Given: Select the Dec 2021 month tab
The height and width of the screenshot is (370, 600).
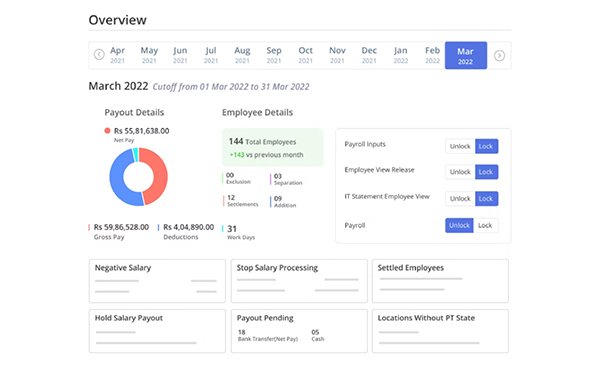Looking at the screenshot, I should 369,55.
